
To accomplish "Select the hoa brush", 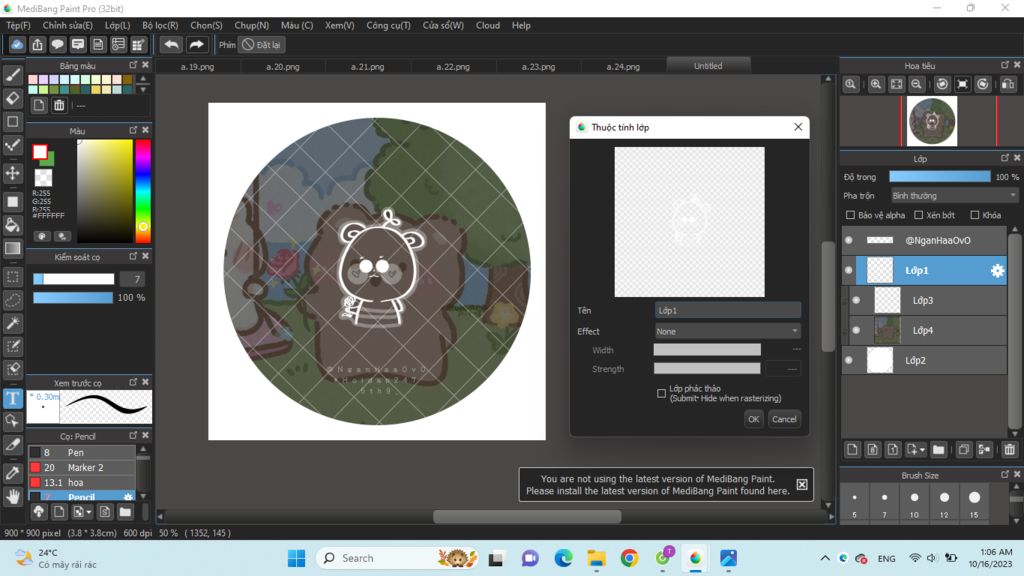I will pos(82,483).
